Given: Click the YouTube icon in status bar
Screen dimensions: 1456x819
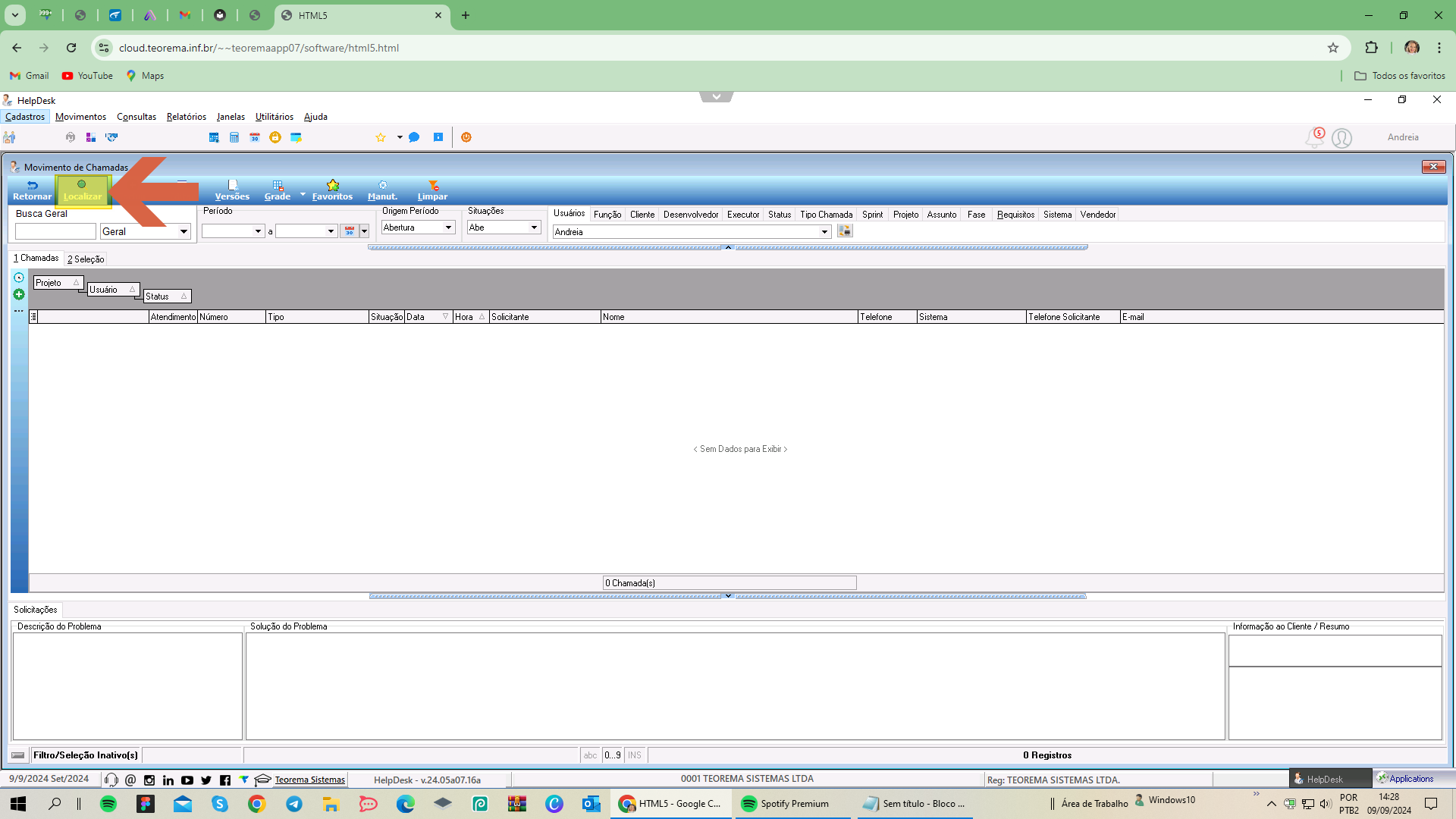Looking at the screenshot, I should coord(187,780).
